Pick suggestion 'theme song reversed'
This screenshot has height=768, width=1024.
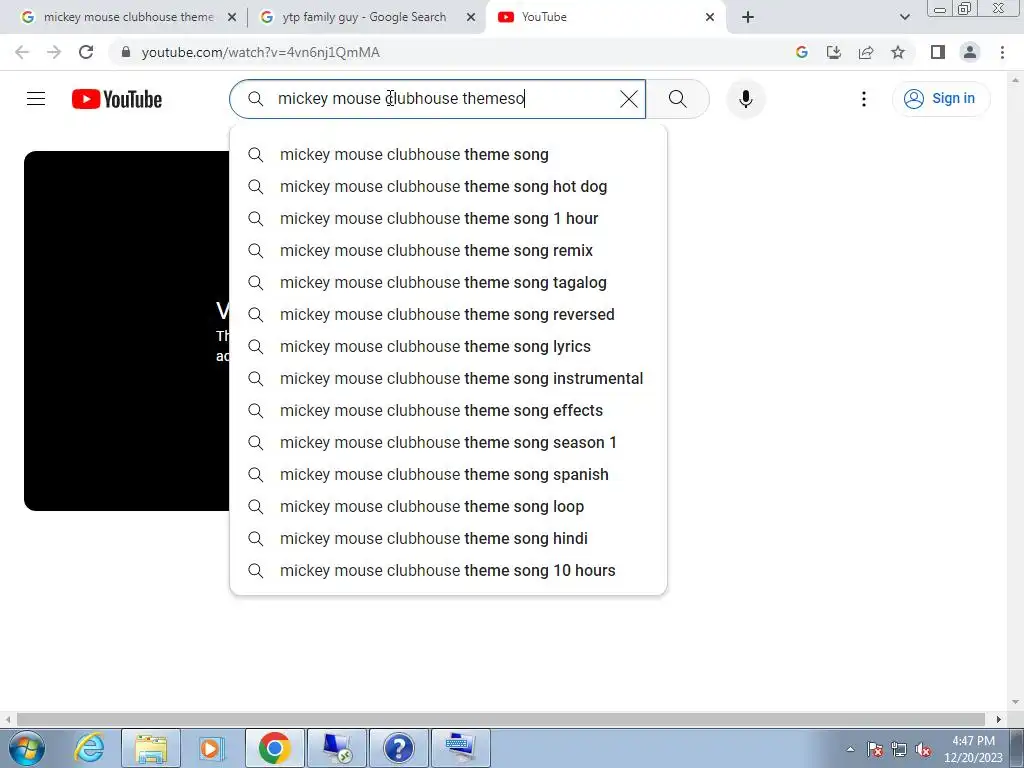448,315
